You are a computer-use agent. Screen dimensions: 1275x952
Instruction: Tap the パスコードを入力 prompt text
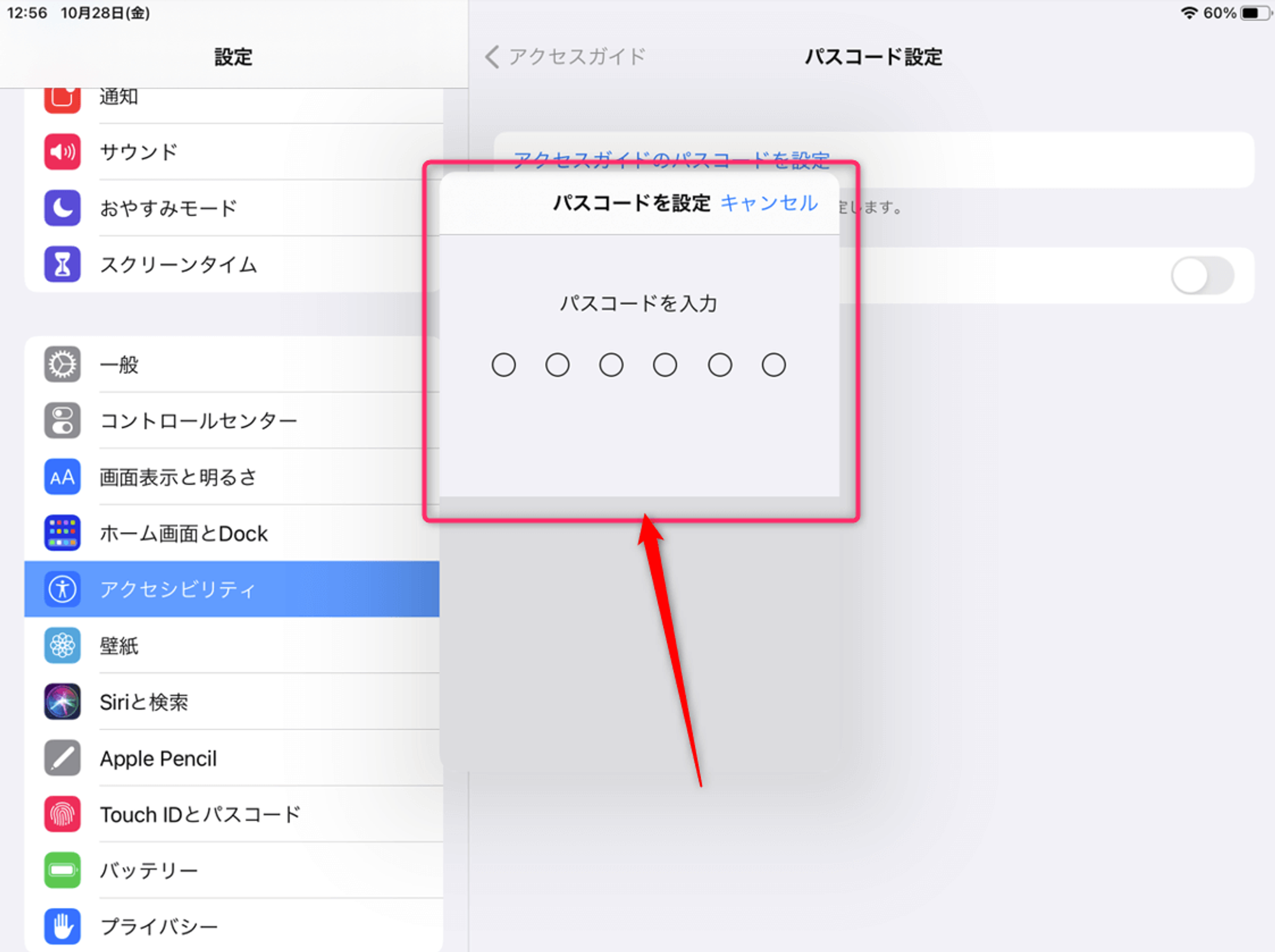639,303
